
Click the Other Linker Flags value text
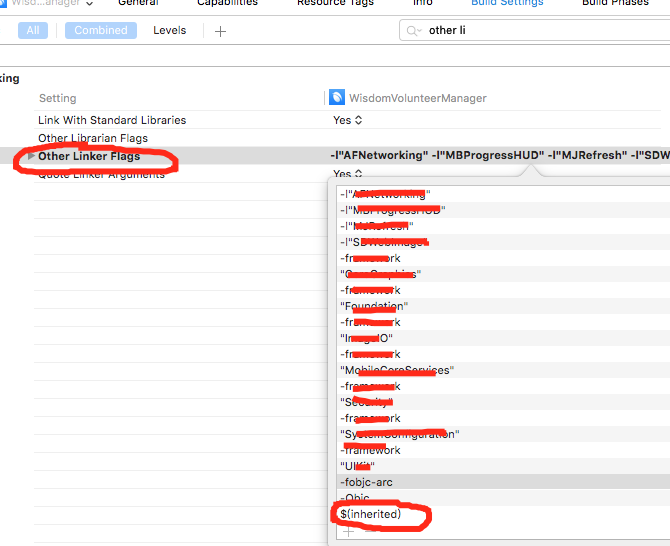500,155
